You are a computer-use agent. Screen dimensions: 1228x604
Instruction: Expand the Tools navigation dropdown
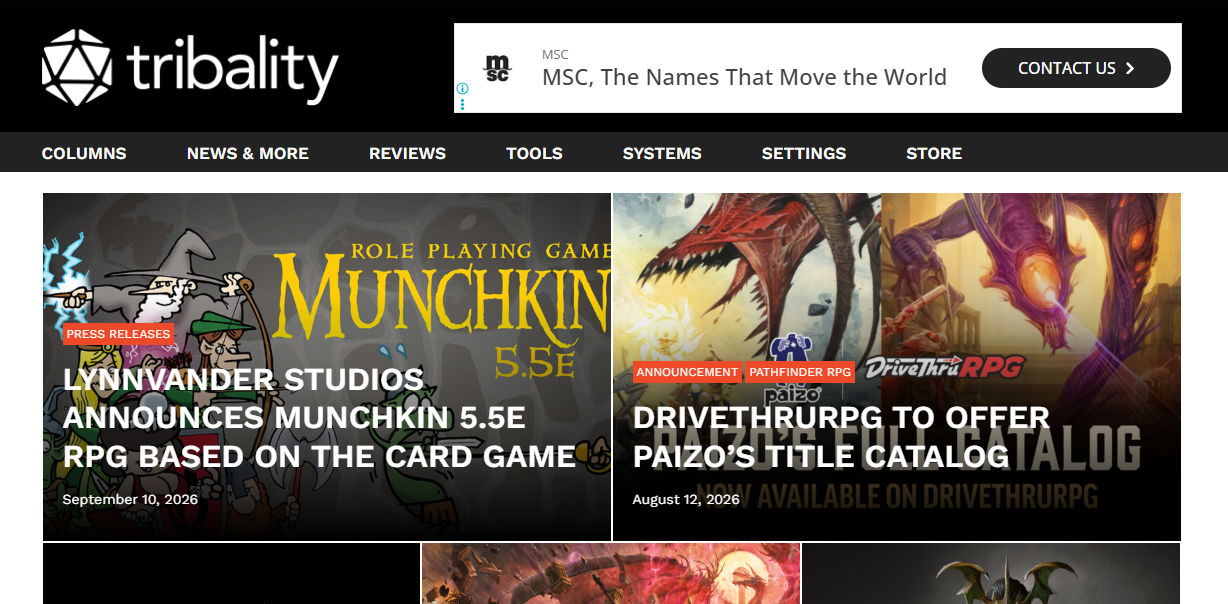point(534,153)
